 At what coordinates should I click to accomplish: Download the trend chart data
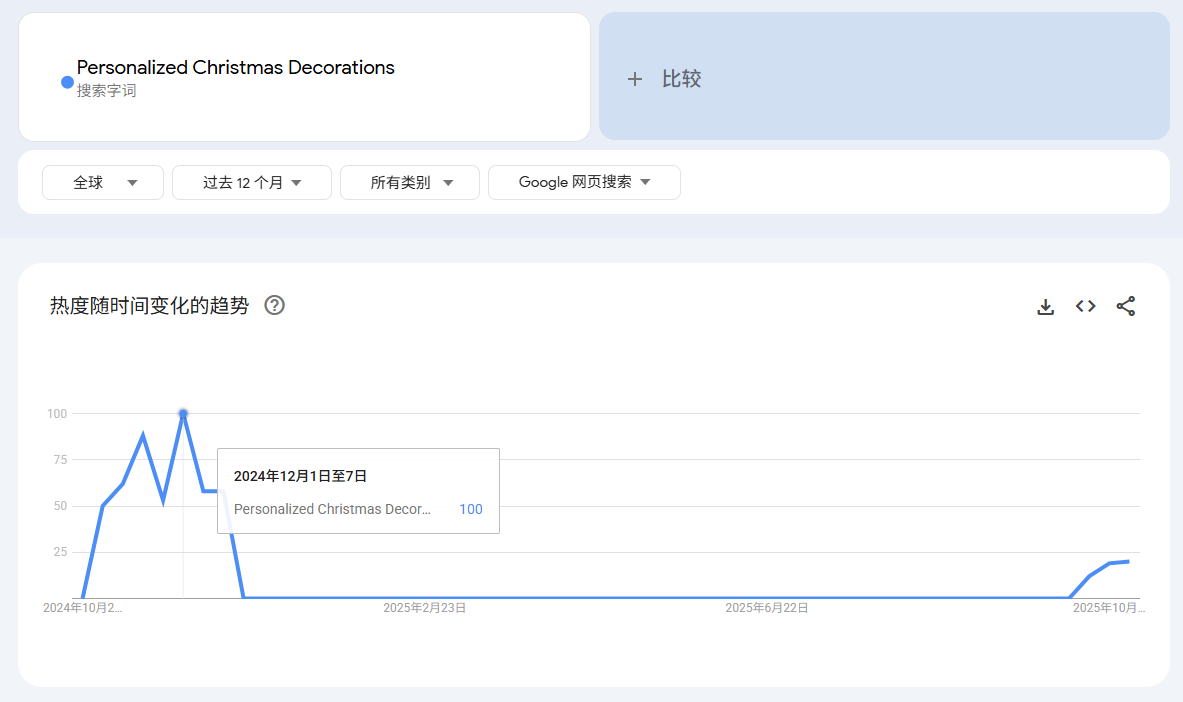(x=1045, y=307)
